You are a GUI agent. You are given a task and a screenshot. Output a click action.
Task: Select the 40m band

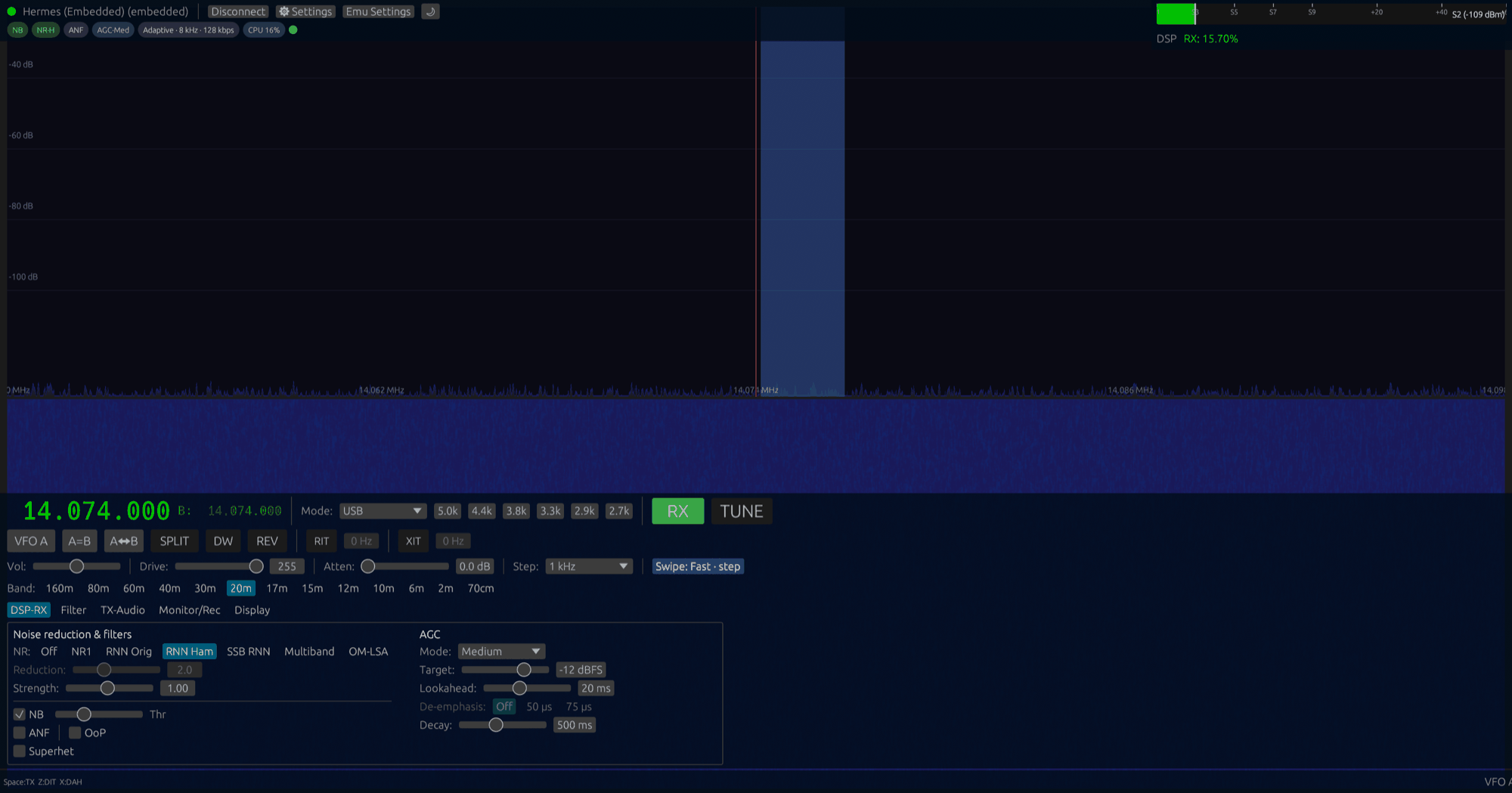pyautogui.click(x=169, y=588)
